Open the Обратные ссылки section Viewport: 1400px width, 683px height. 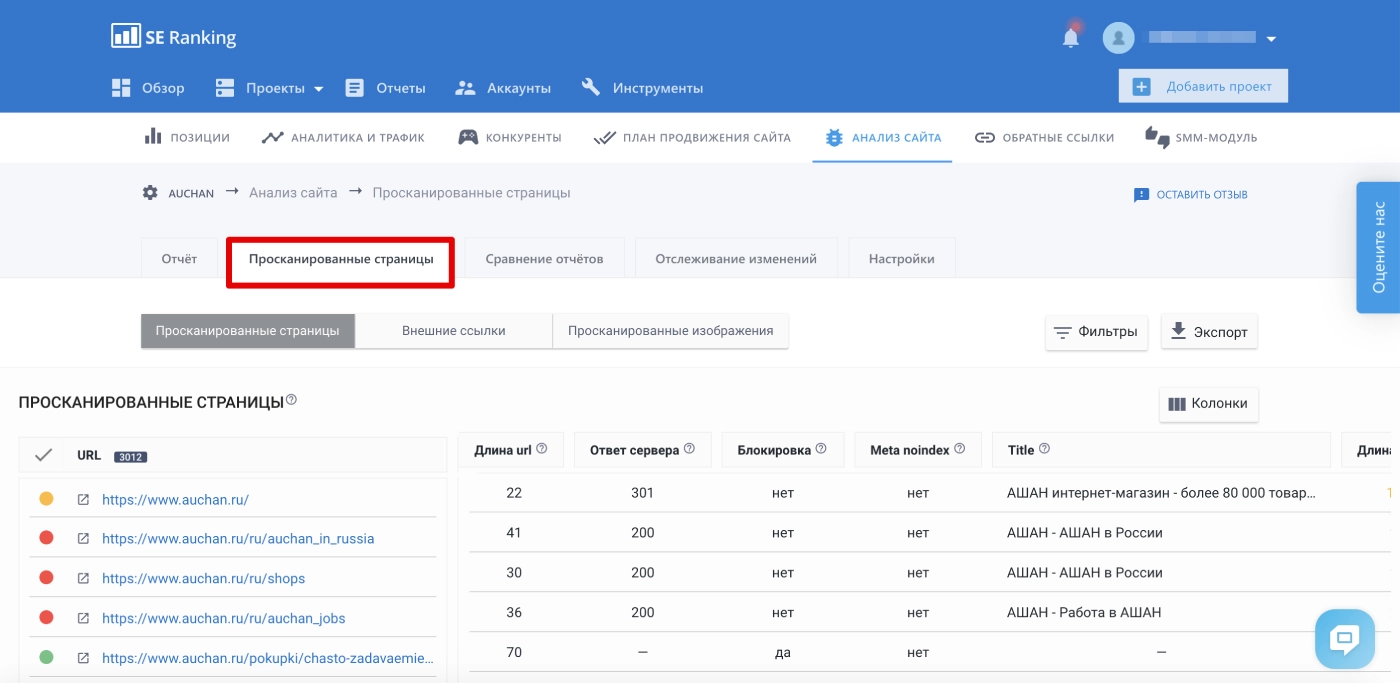(1044, 137)
